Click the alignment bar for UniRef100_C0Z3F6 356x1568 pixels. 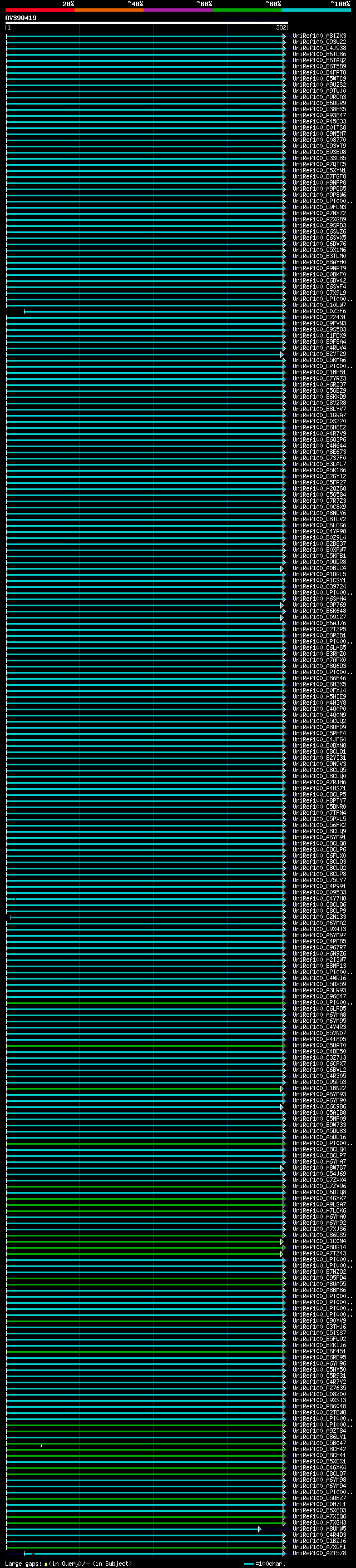tap(155, 311)
